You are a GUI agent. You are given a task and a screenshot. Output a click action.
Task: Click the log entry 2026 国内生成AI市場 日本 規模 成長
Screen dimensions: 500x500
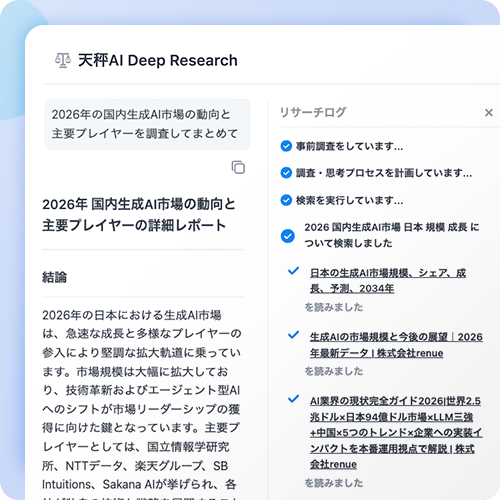392,235
